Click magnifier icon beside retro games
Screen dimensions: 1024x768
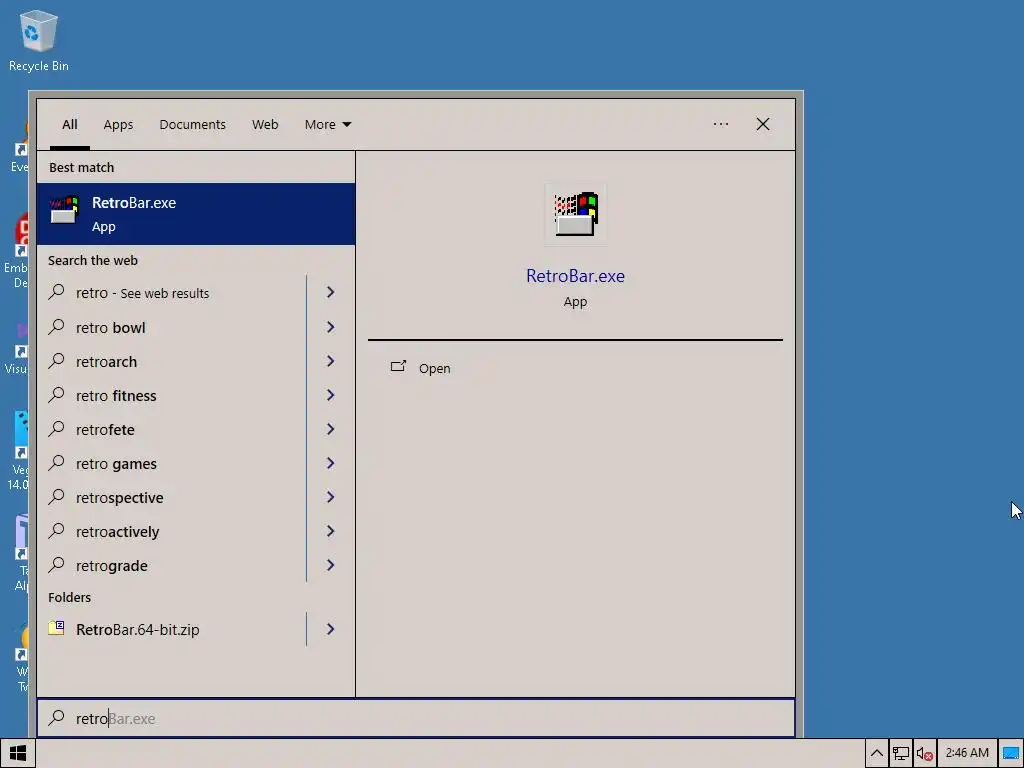coord(57,462)
